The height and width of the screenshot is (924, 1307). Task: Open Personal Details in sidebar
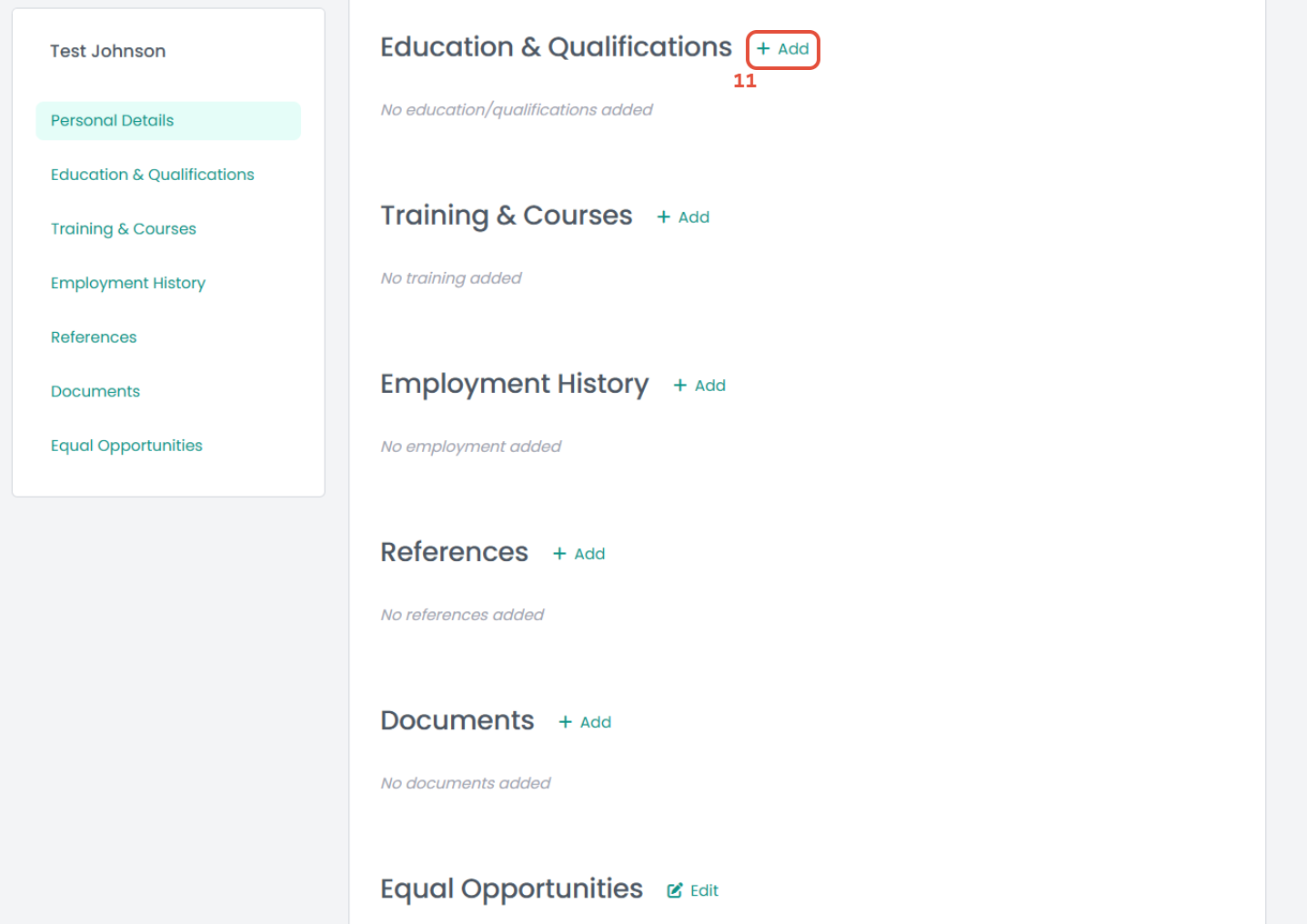(112, 121)
